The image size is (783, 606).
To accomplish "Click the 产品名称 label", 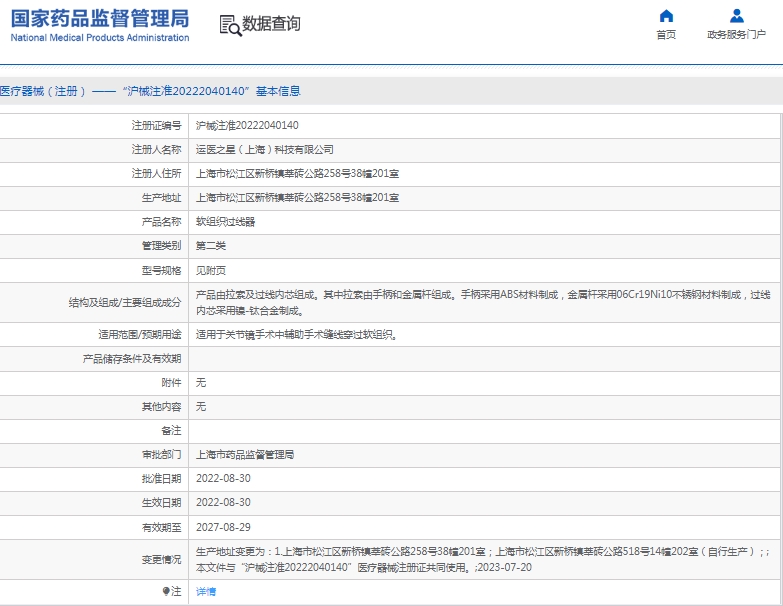I will (x=161, y=221).
